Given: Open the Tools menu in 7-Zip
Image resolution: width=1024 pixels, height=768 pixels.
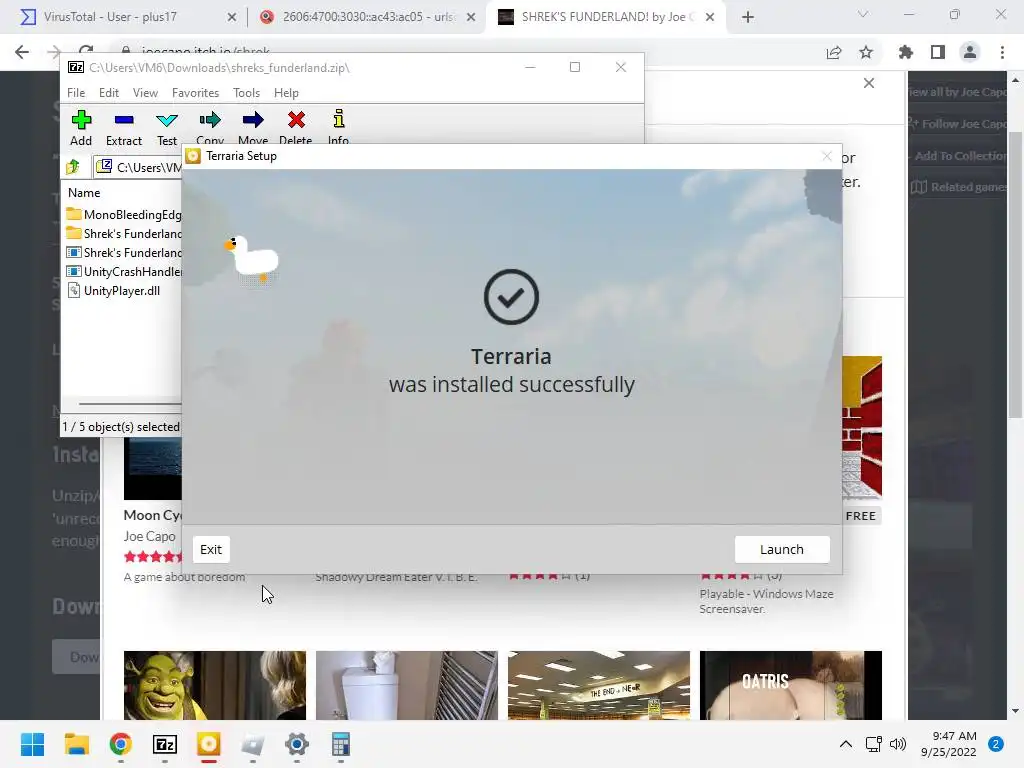Looking at the screenshot, I should pos(246,93).
